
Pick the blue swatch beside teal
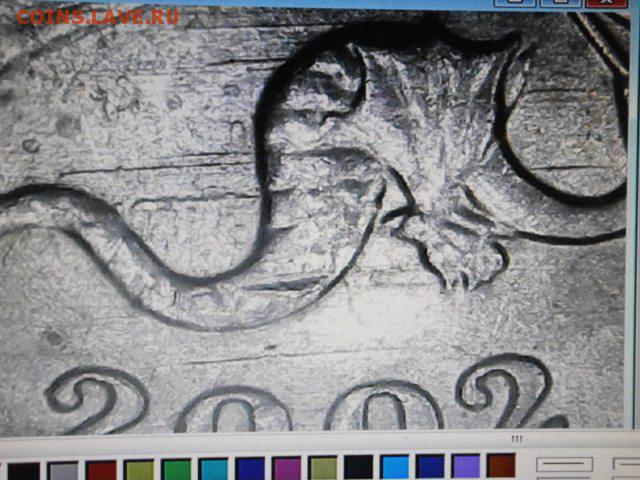click(250, 469)
